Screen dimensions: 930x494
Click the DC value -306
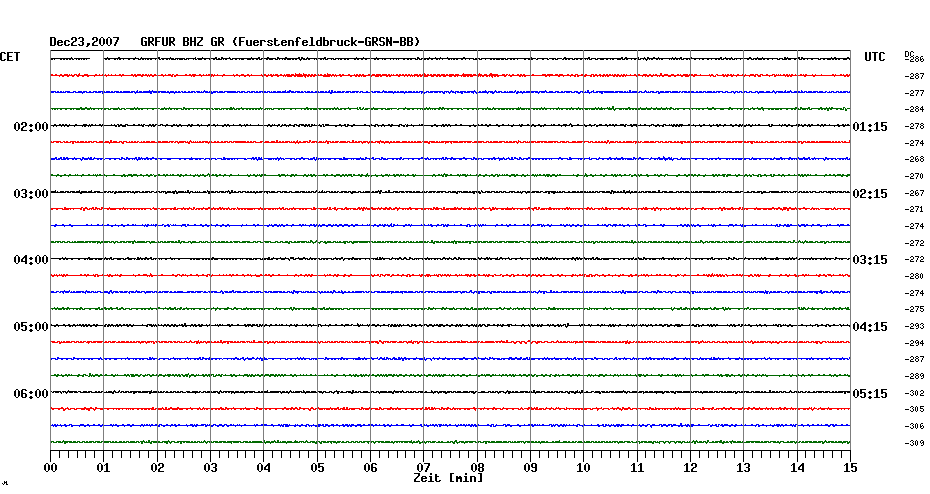[x=915, y=426]
